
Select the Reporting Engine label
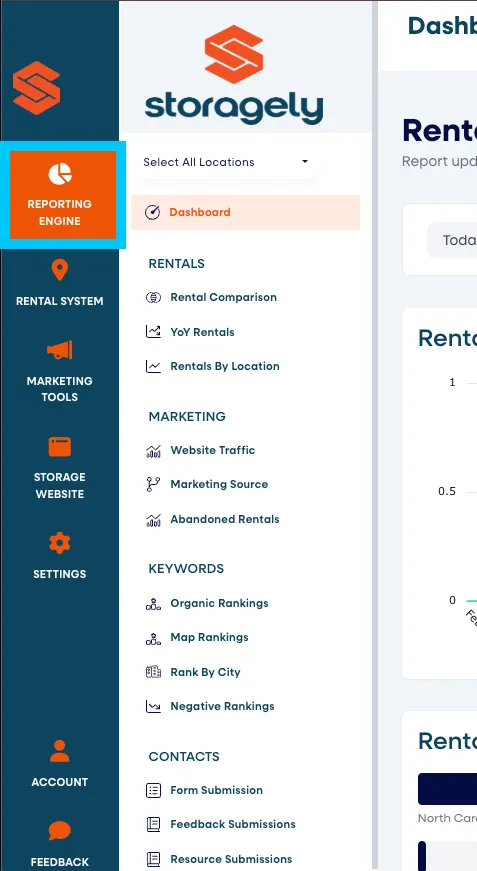[x=59, y=212]
